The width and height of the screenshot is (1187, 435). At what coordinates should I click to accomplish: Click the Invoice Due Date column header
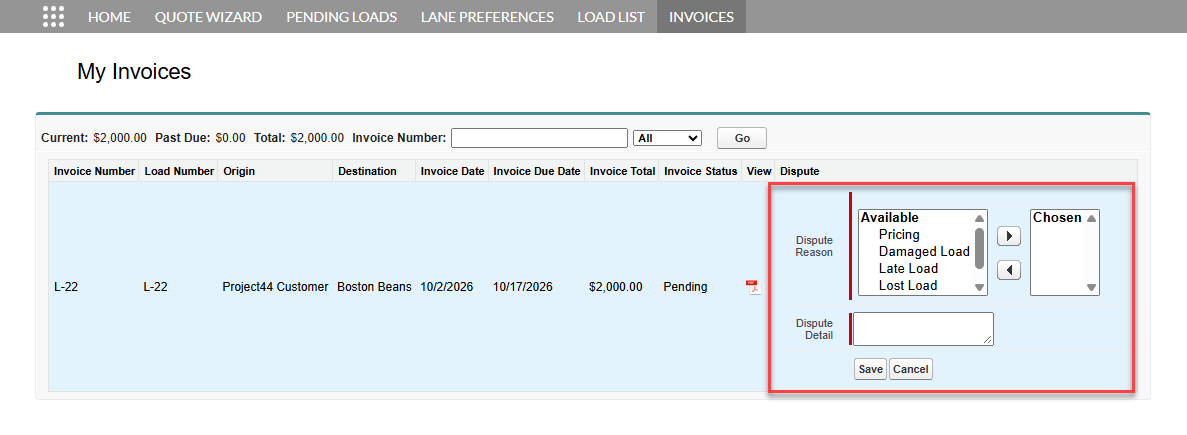(537, 171)
